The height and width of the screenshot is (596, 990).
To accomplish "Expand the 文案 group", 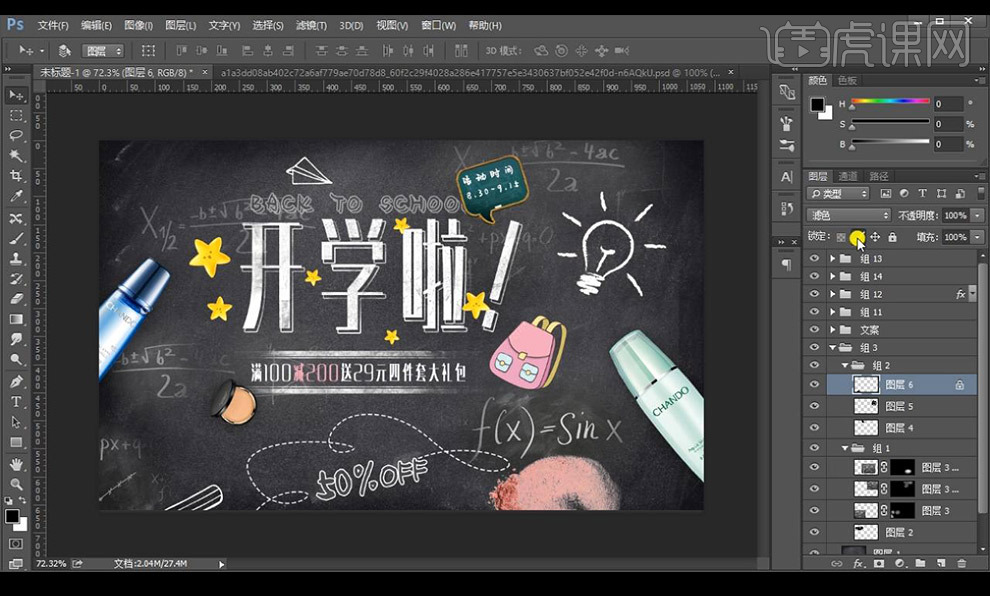I will [833, 329].
